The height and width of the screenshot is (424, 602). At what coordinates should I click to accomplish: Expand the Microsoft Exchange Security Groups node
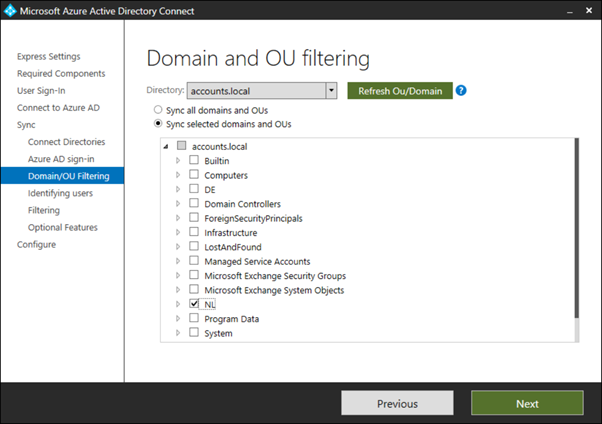coord(178,276)
